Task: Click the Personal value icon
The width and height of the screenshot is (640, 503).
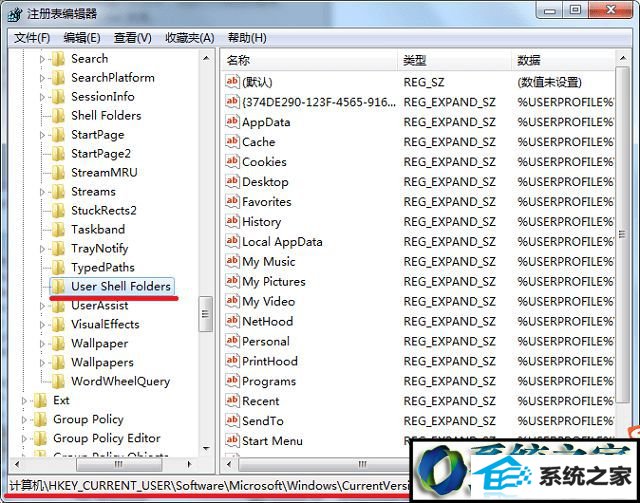Action: pyautogui.click(x=232, y=341)
